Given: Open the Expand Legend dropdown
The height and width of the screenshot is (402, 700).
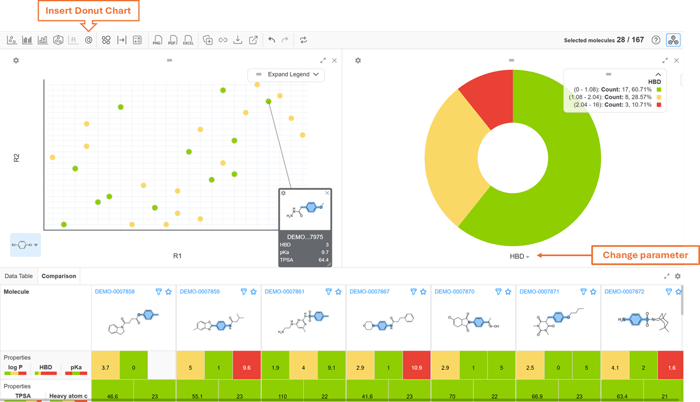Looking at the screenshot, I should (286, 75).
